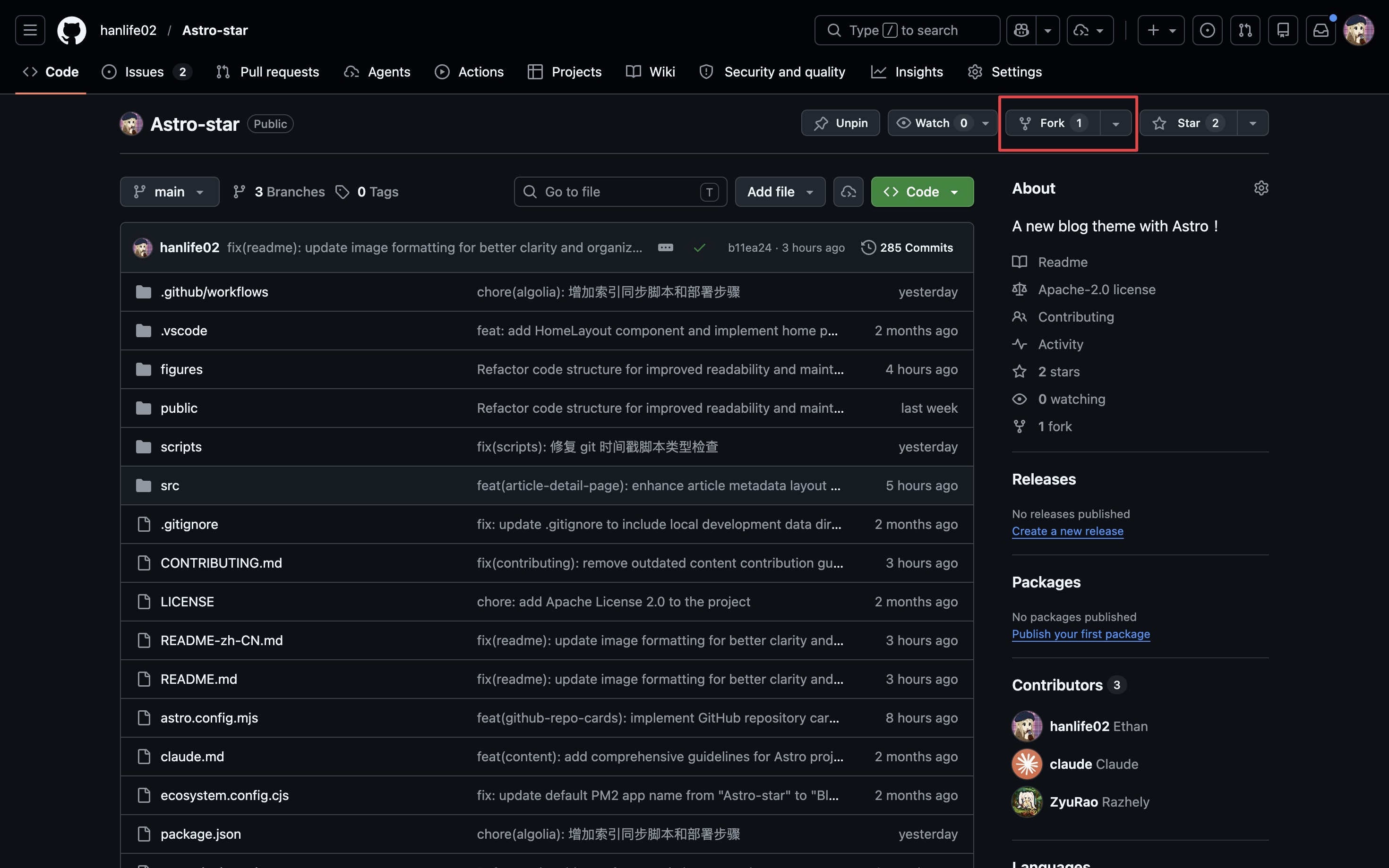Open the scripts folder
The image size is (1389, 868).
(x=181, y=447)
